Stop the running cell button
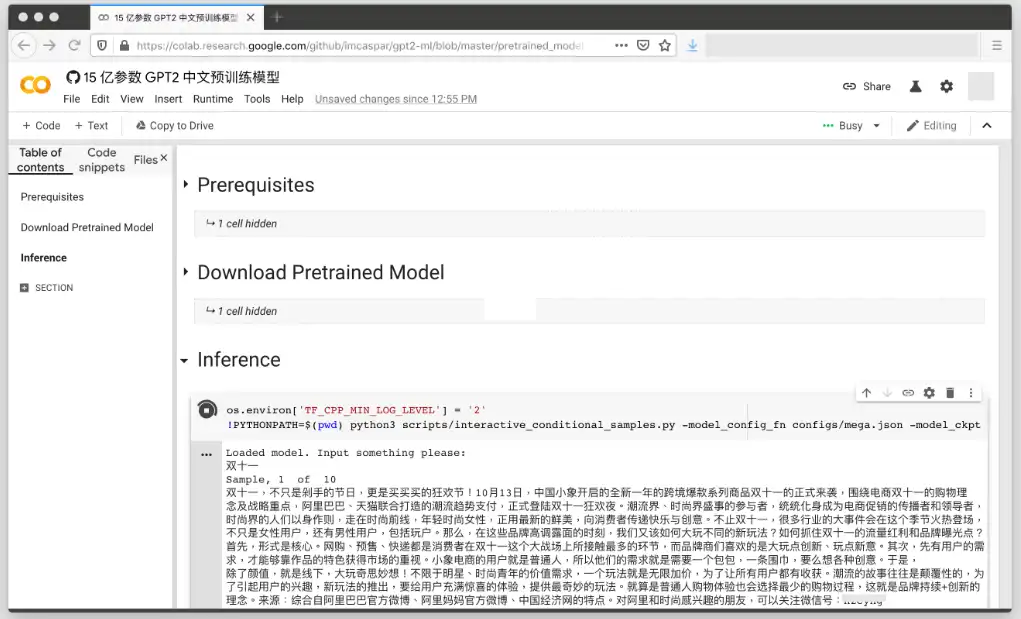 pyautogui.click(x=207, y=409)
